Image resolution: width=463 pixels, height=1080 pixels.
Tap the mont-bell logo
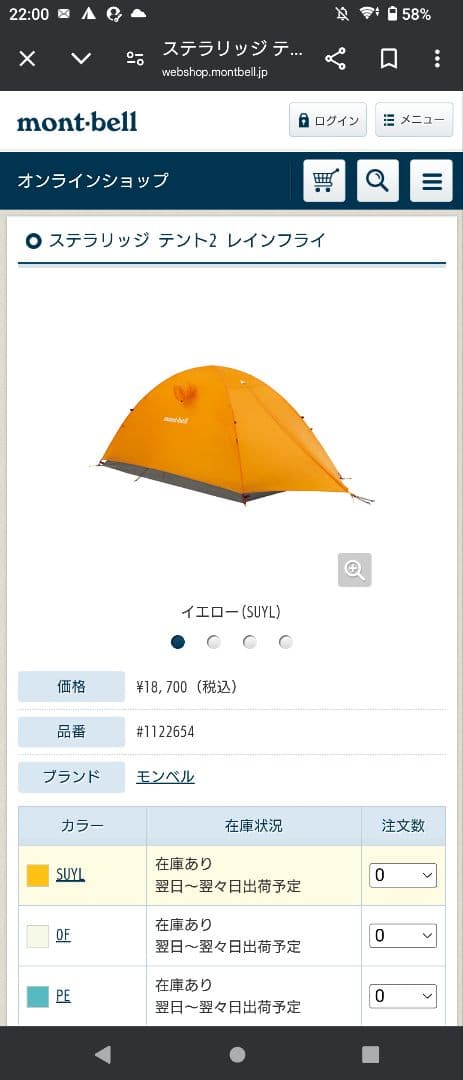(77, 122)
